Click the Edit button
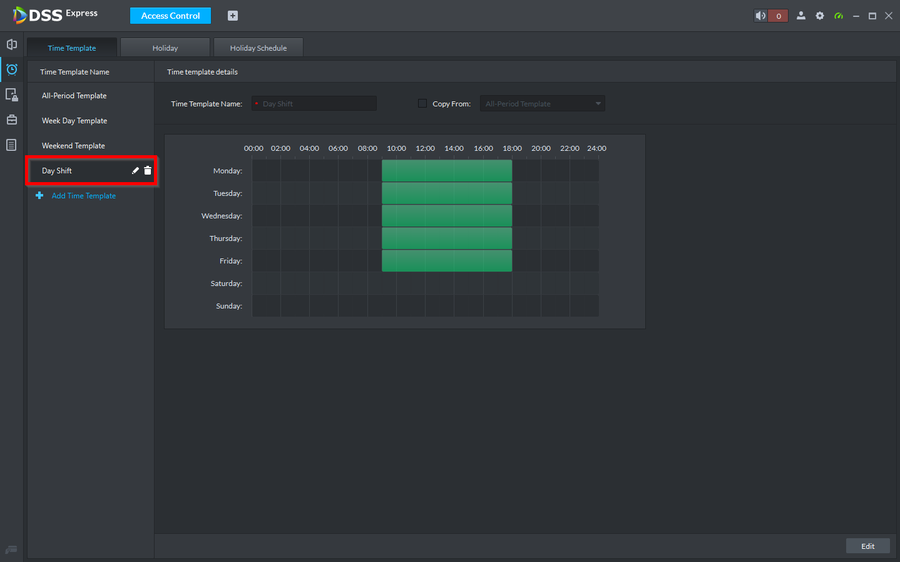Screen dimensions: 900x562 point(867,546)
